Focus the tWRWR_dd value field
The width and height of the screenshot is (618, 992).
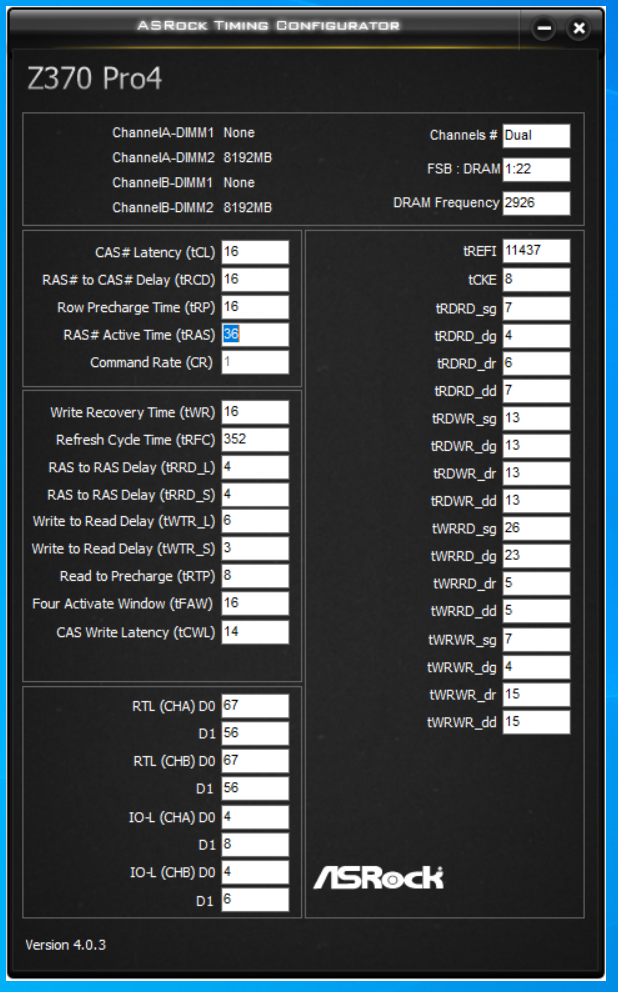[536, 722]
